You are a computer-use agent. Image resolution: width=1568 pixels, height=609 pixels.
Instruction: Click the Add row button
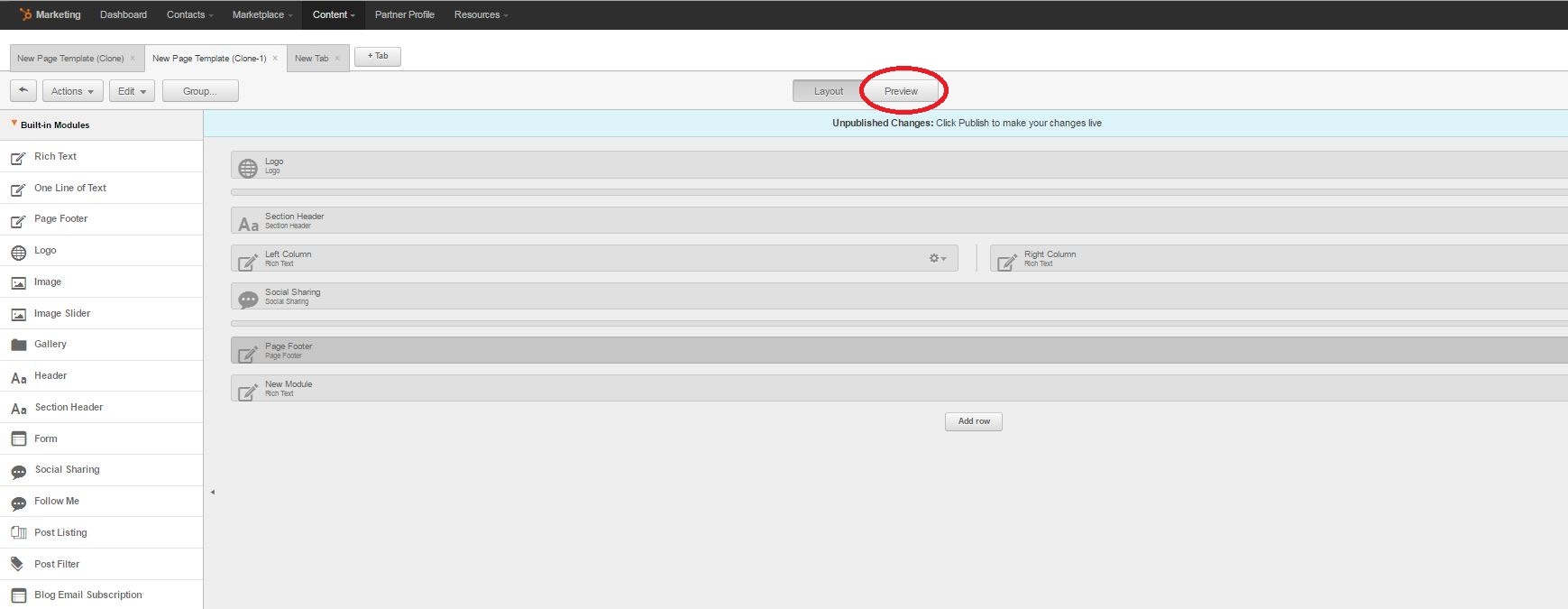(x=974, y=421)
